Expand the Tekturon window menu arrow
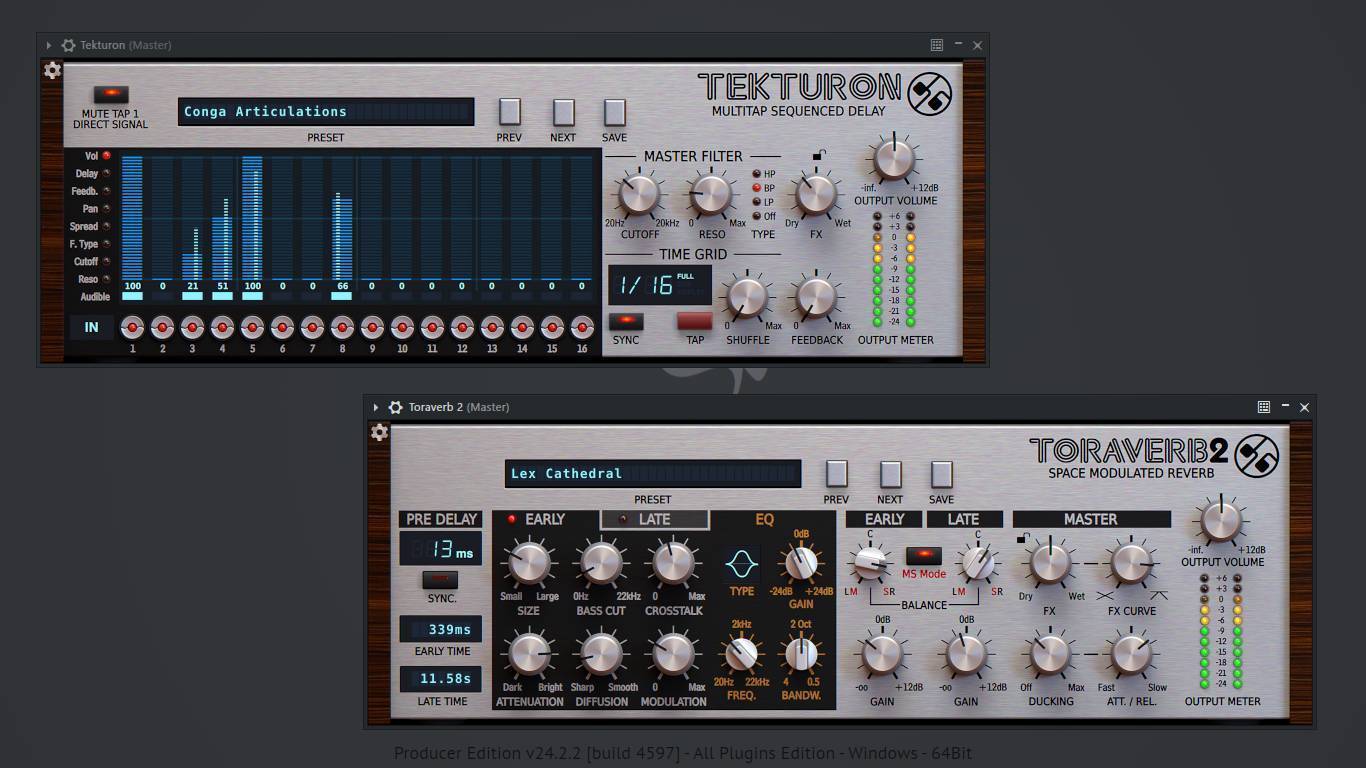 (48, 45)
